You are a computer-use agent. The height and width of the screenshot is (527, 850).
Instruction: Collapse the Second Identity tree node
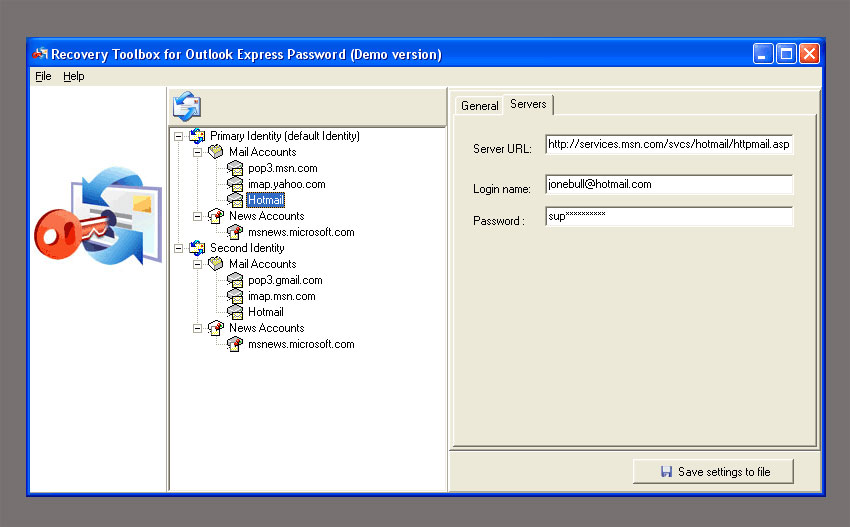click(x=178, y=248)
